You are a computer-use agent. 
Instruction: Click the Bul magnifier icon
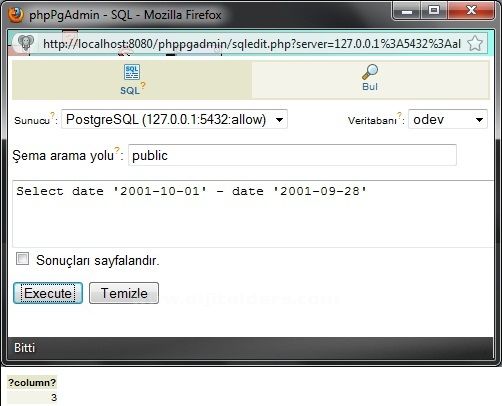370,72
